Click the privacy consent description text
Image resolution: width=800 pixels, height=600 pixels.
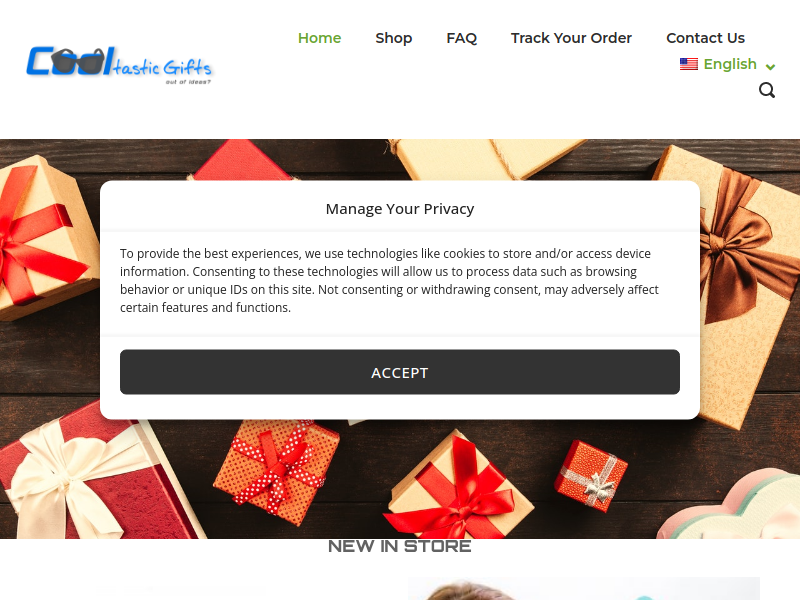coord(389,281)
